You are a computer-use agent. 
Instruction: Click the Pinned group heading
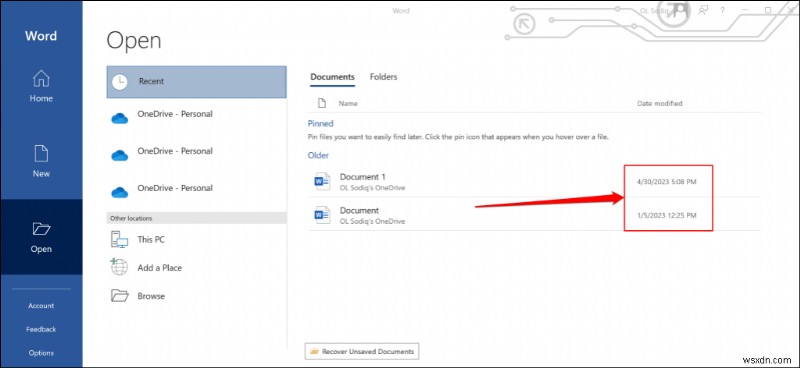click(x=320, y=124)
